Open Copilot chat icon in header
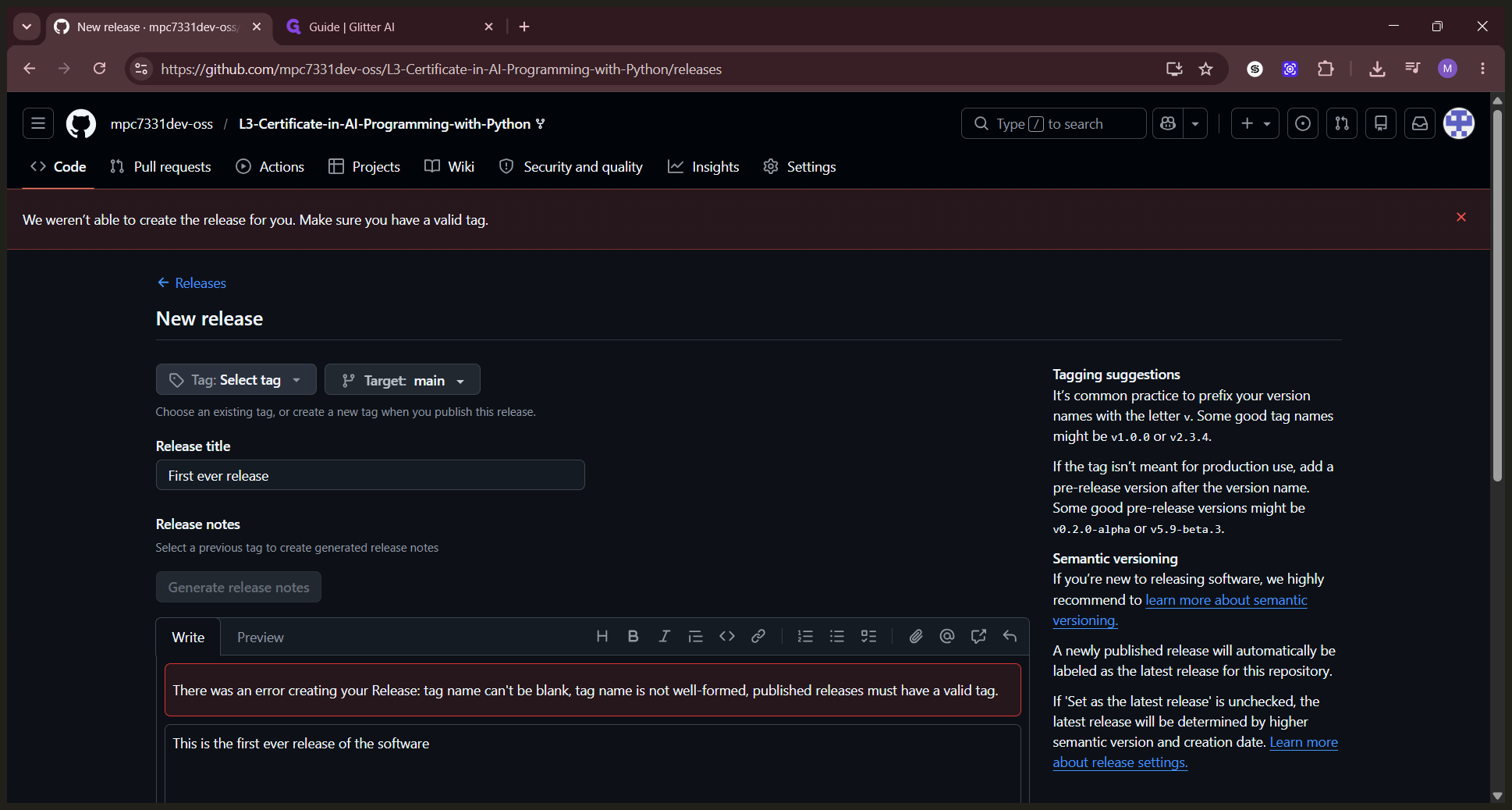Viewport: 1512px width, 810px height. 1168,123
